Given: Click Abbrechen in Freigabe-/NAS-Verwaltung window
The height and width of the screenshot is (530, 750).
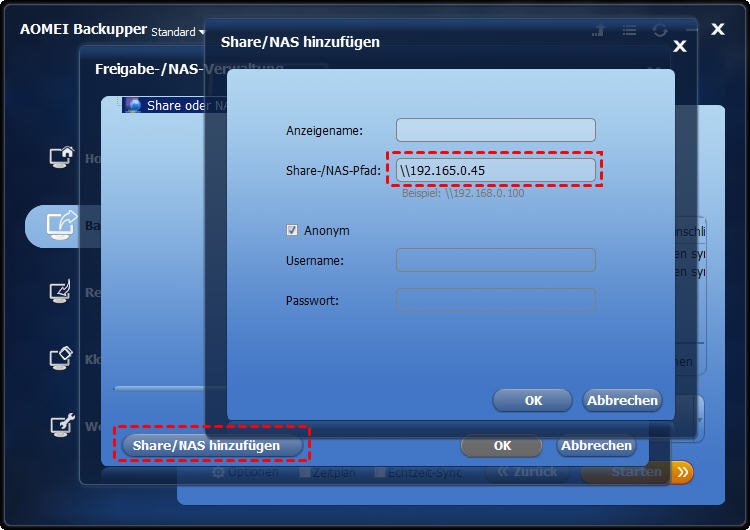Looking at the screenshot, I should [x=596, y=446].
